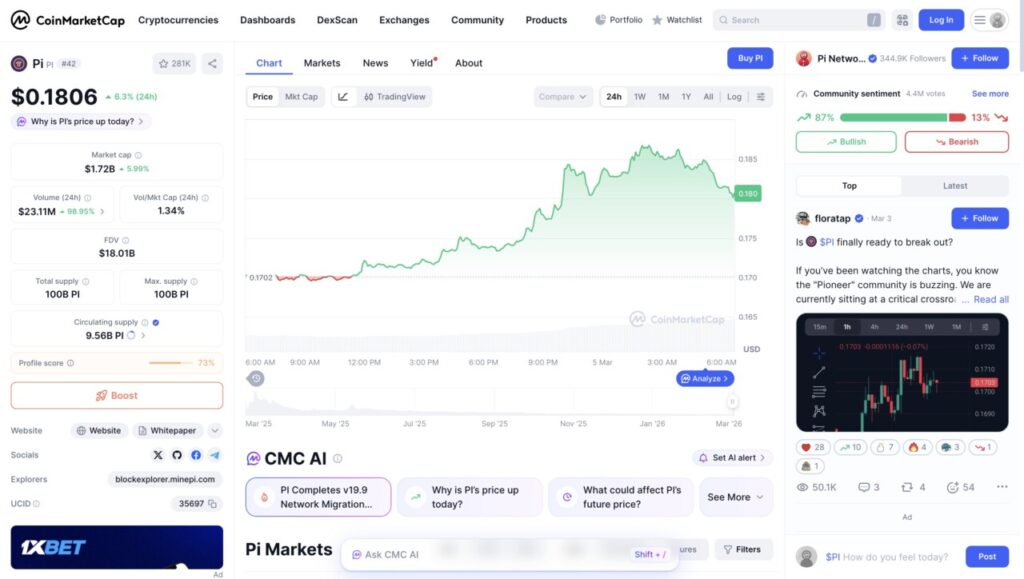This screenshot has height=579, width=1024.
Task: Switch the community feed to Latest
Action: pyautogui.click(x=955, y=186)
